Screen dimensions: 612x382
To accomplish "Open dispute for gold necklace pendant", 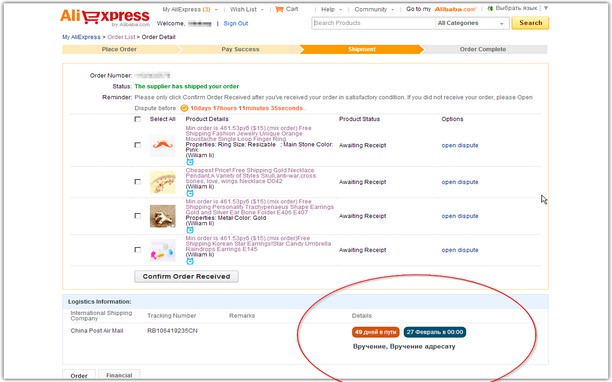I will pyautogui.click(x=460, y=182).
